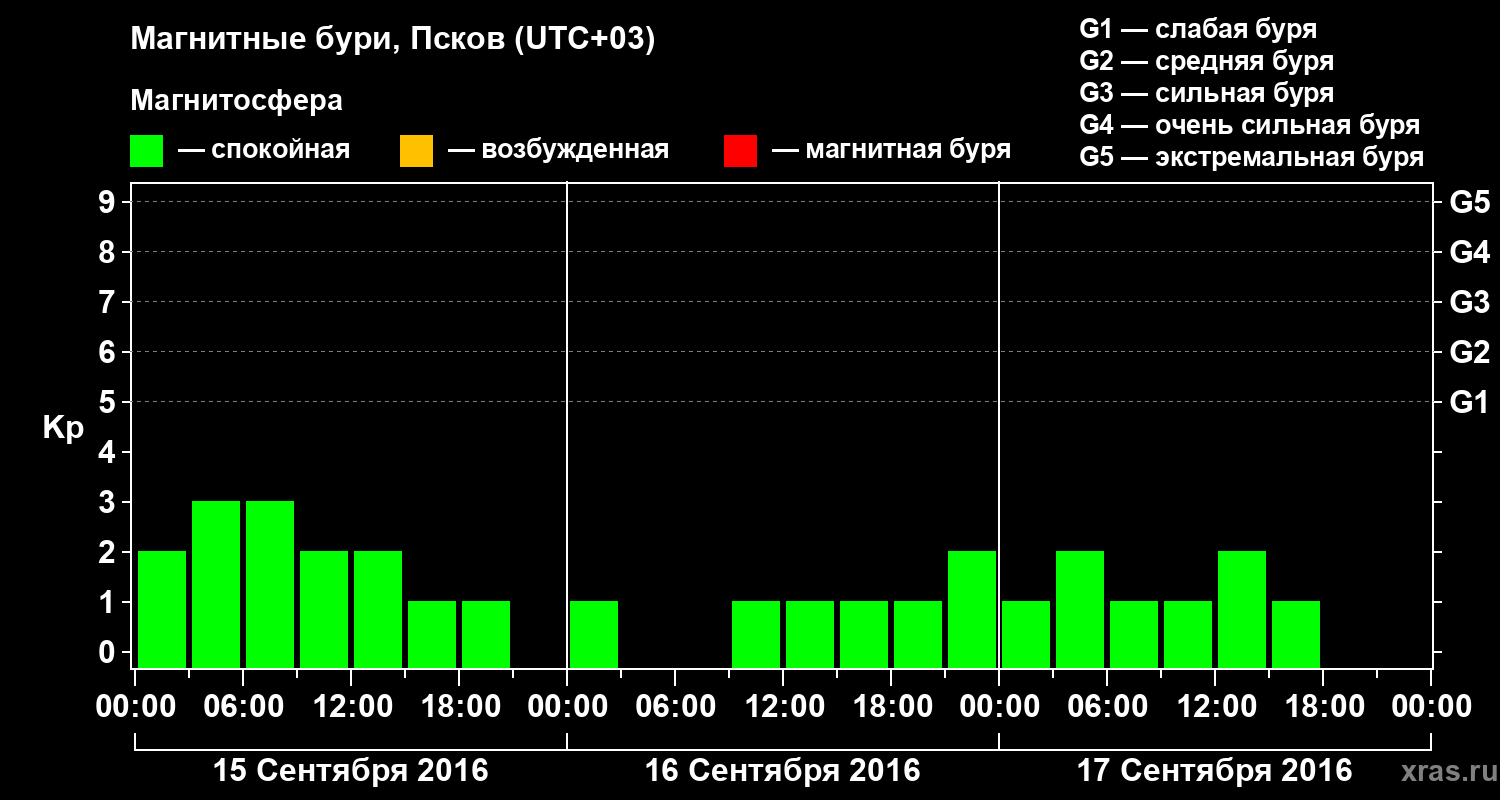The height and width of the screenshot is (800, 1500).
Task: Click 'G2 — средняя буря' legend line
Action: [x=1206, y=61]
